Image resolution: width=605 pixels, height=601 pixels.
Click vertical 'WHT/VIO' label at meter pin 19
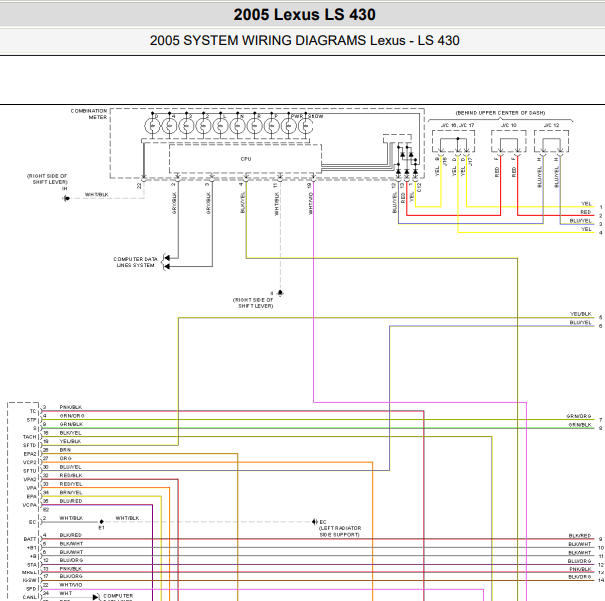(311, 203)
